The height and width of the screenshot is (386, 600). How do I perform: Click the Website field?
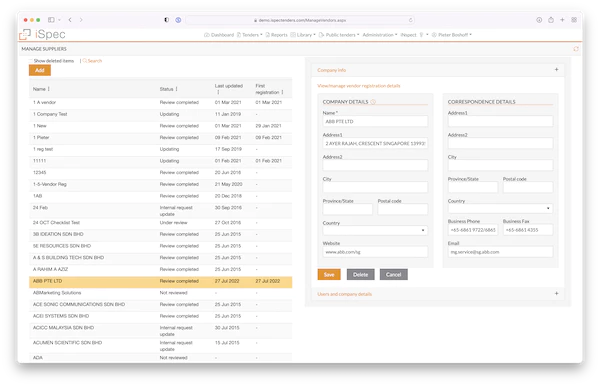(375, 252)
